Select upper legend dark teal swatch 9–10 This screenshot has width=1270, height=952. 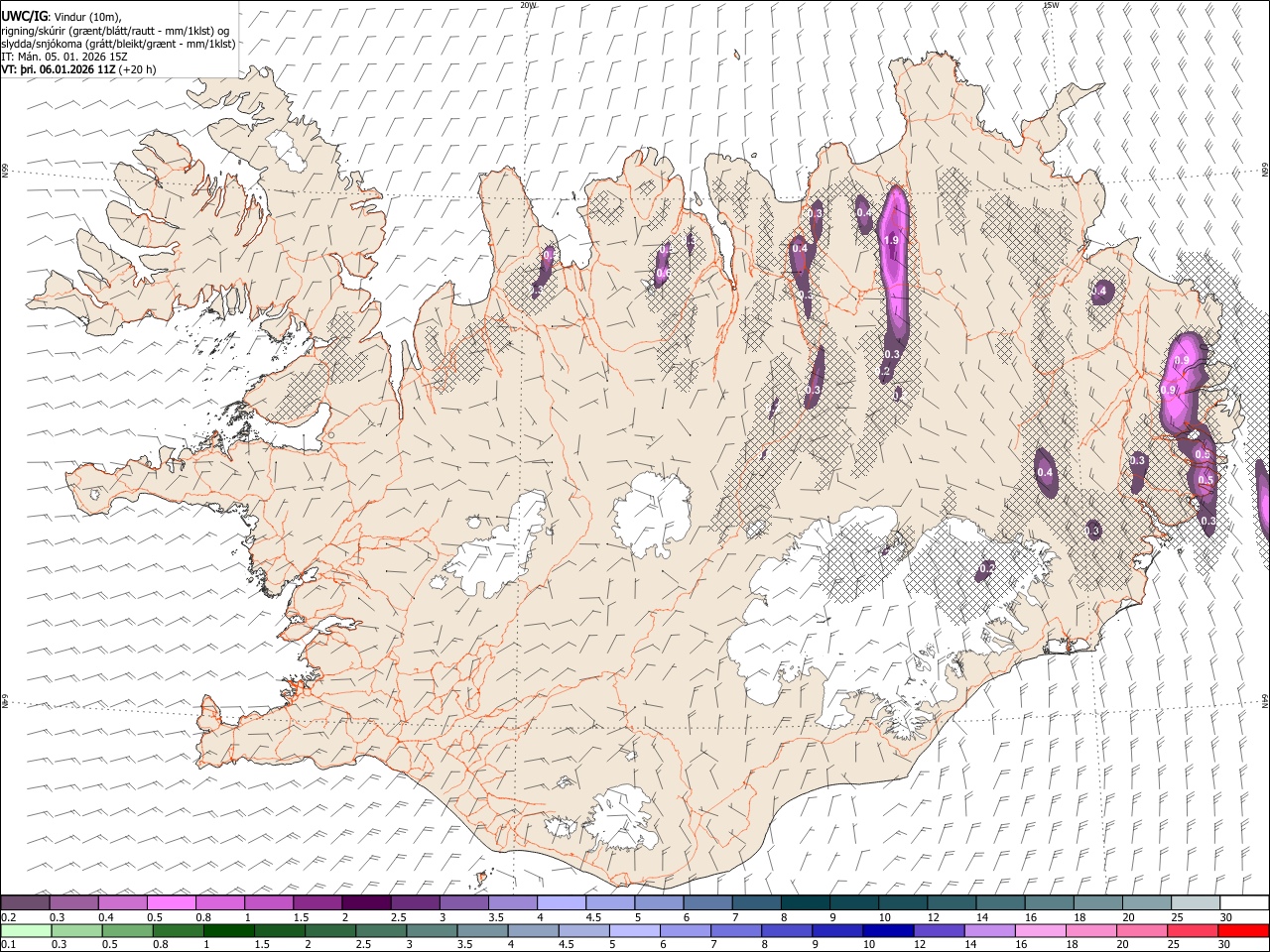(x=854, y=903)
